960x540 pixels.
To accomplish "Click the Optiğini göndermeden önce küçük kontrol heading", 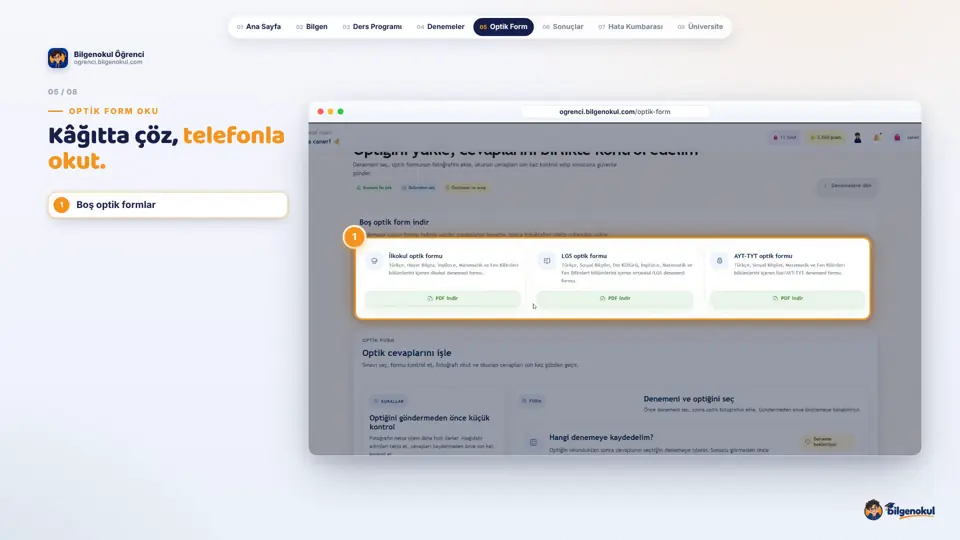I will coord(430,422).
